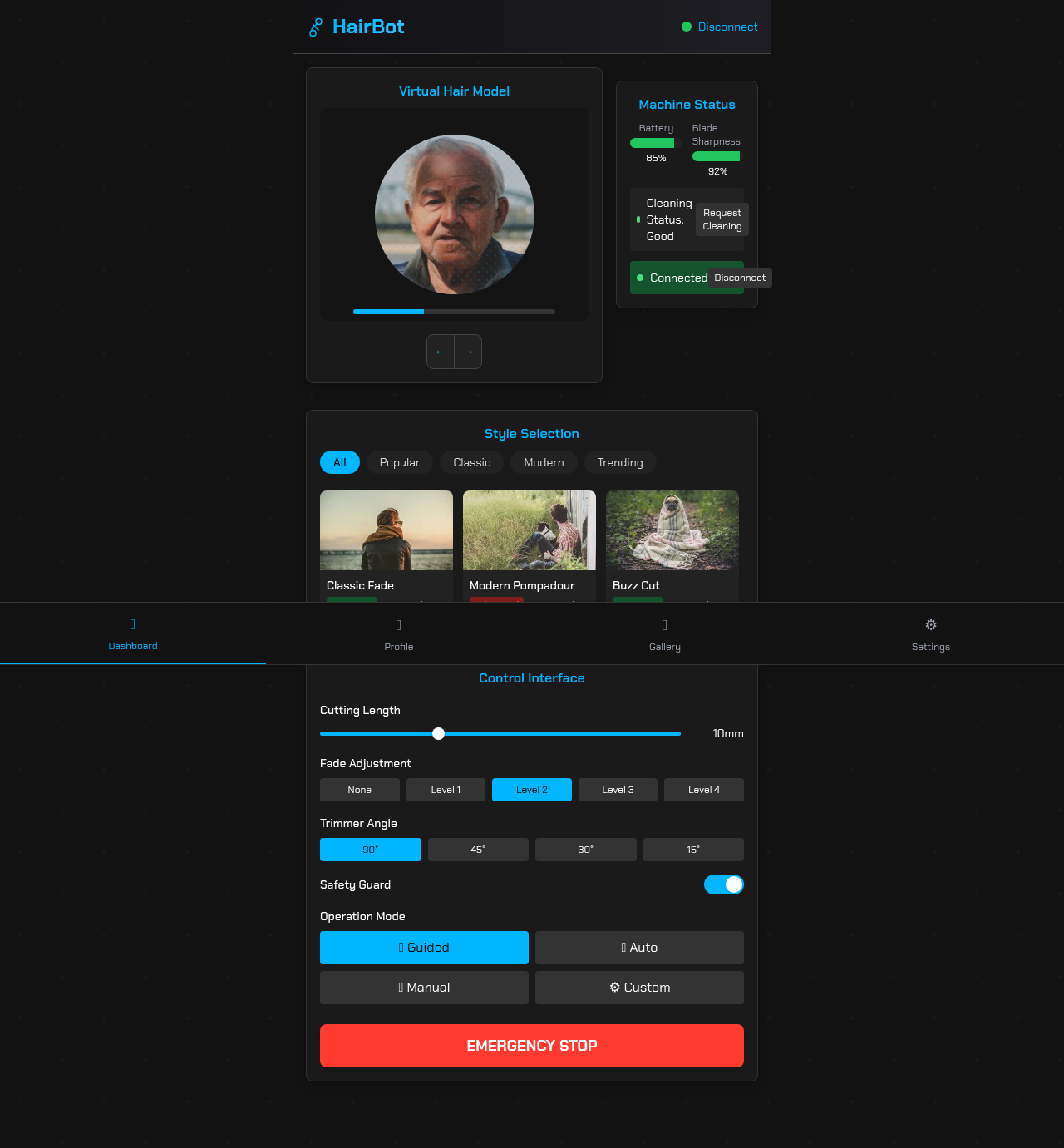Screen dimensions: 1064x1148
Task: Open the Buzz Cut style thumbnail
Action: tap(672, 530)
